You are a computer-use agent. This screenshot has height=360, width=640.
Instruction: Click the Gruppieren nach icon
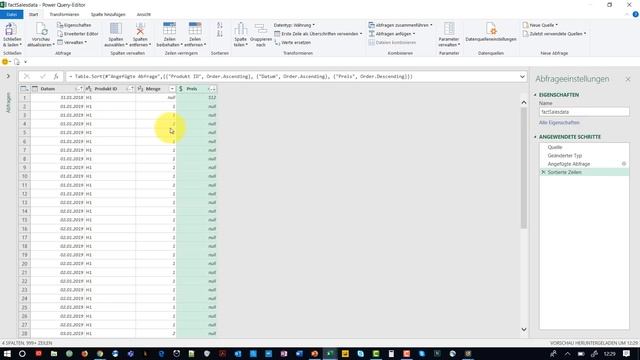point(260,29)
